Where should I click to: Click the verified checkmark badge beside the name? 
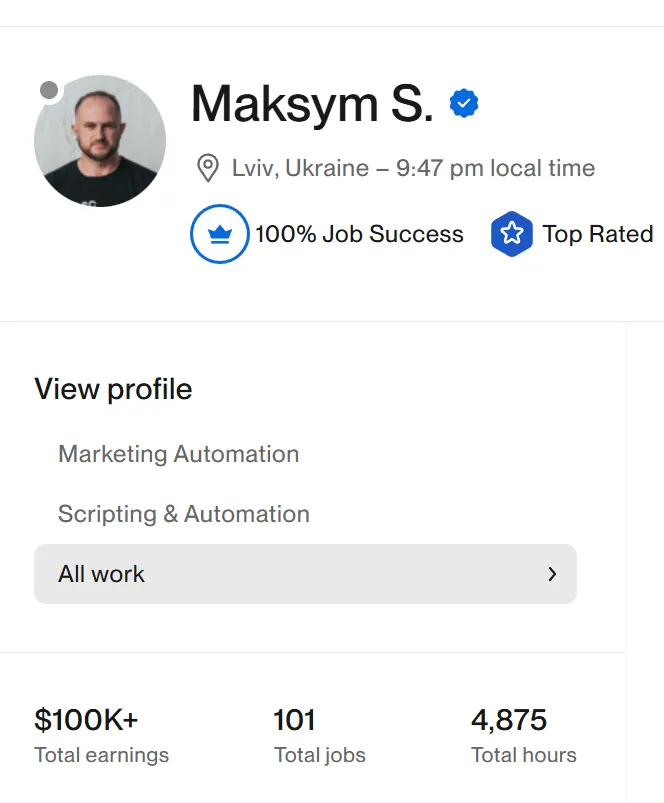463,103
